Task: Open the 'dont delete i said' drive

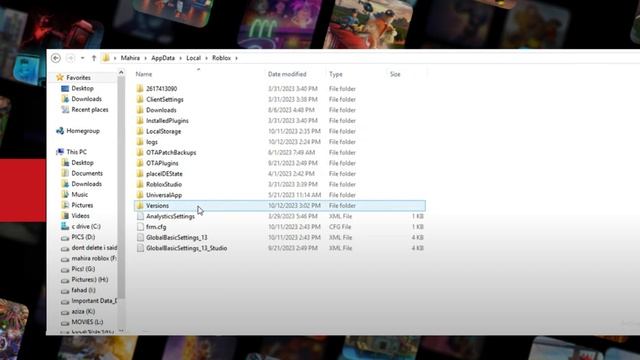Action: pyautogui.click(x=94, y=247)
